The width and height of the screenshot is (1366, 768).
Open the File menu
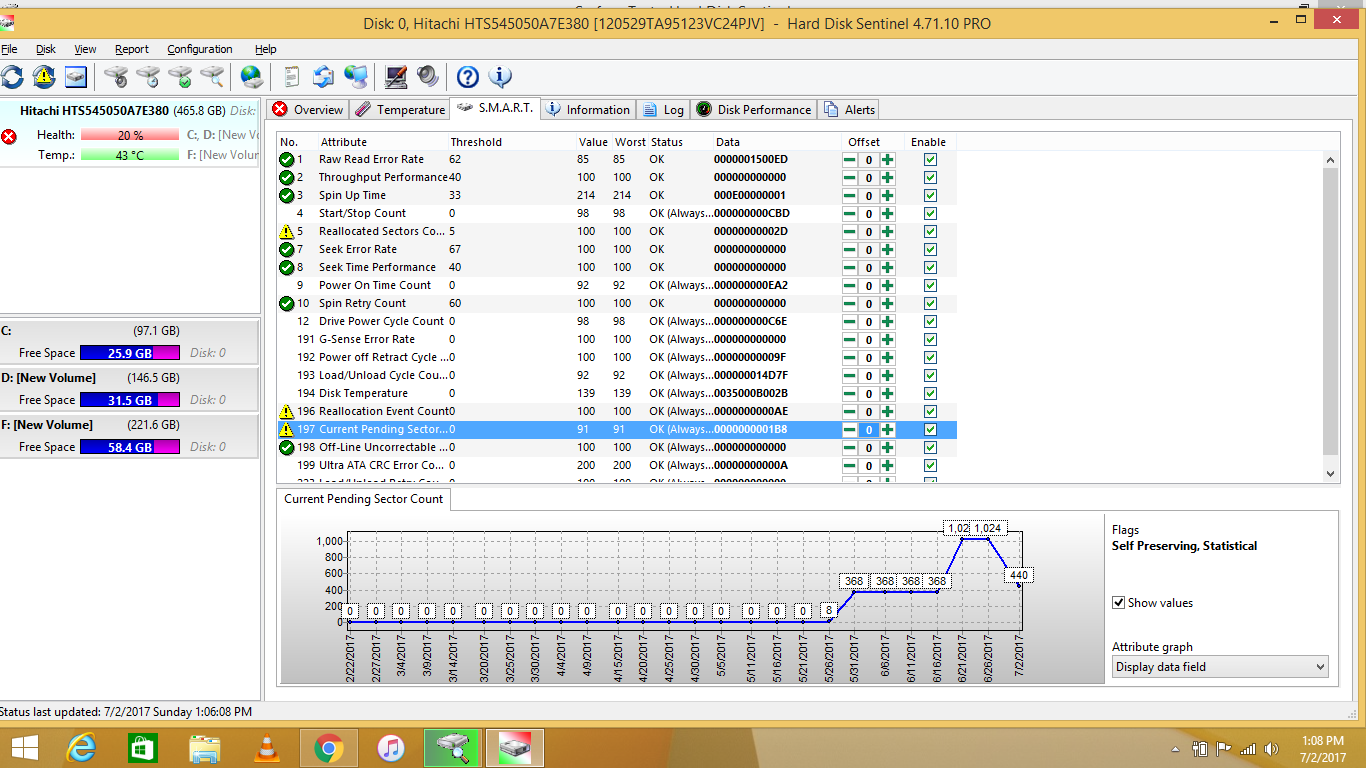click(9, 49)
